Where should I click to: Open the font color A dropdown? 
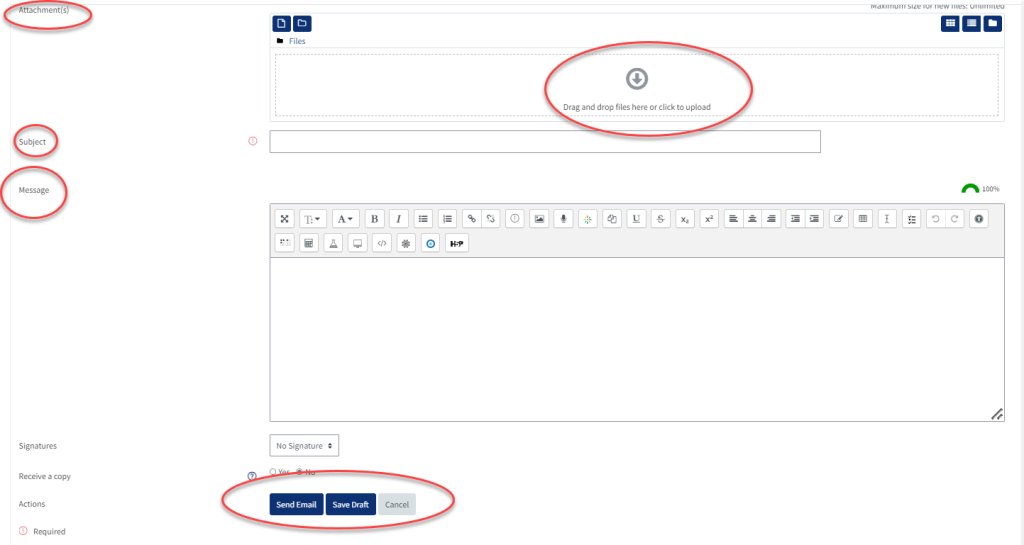pos(345,219)
